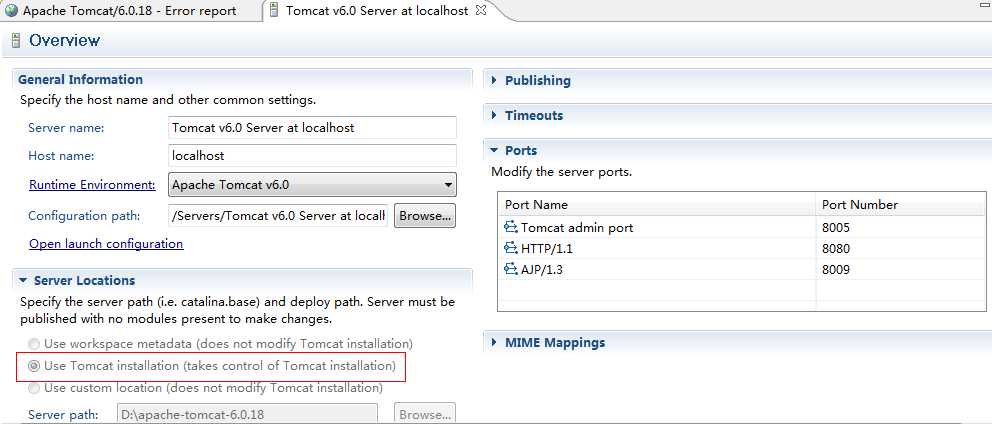Click the Port Number column header
The width and height of the screenshot is (992, 424).
point(900,204)
